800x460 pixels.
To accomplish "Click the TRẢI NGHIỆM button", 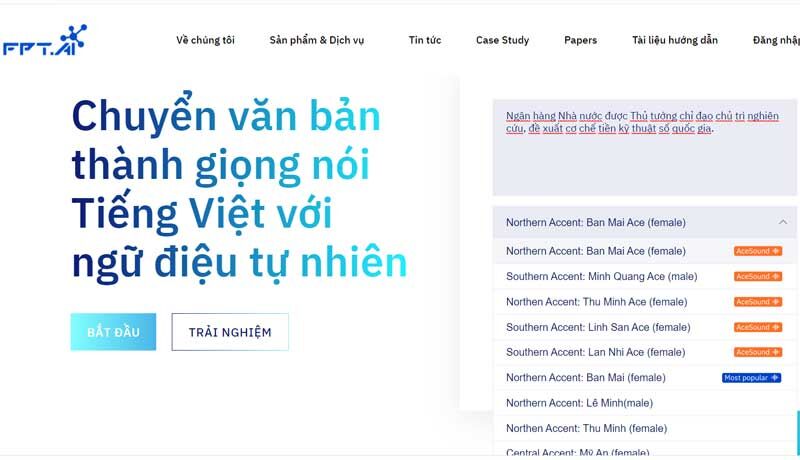I will tap(230, 332).
